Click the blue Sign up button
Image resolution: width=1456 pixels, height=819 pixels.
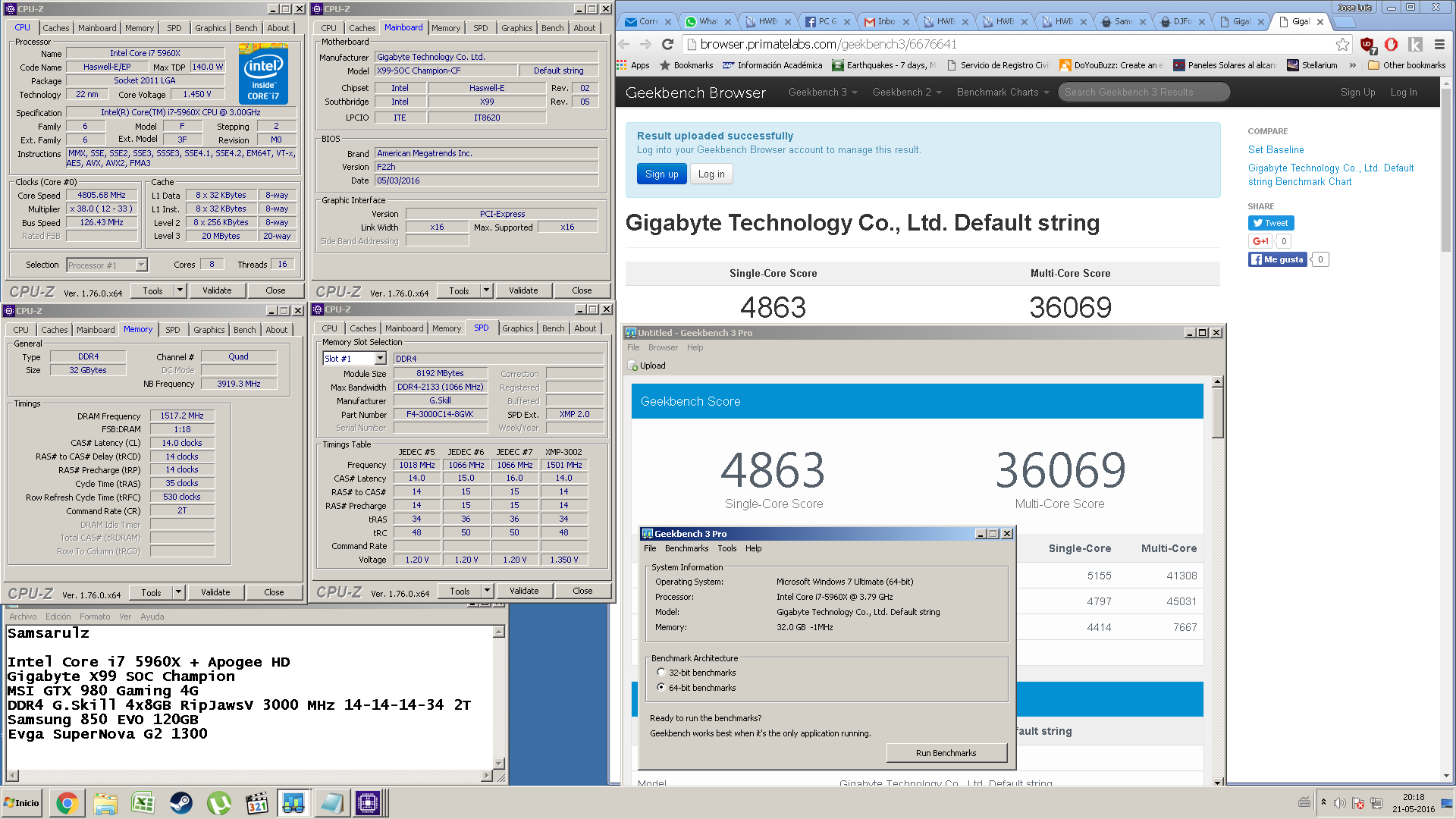coord(661,174)
